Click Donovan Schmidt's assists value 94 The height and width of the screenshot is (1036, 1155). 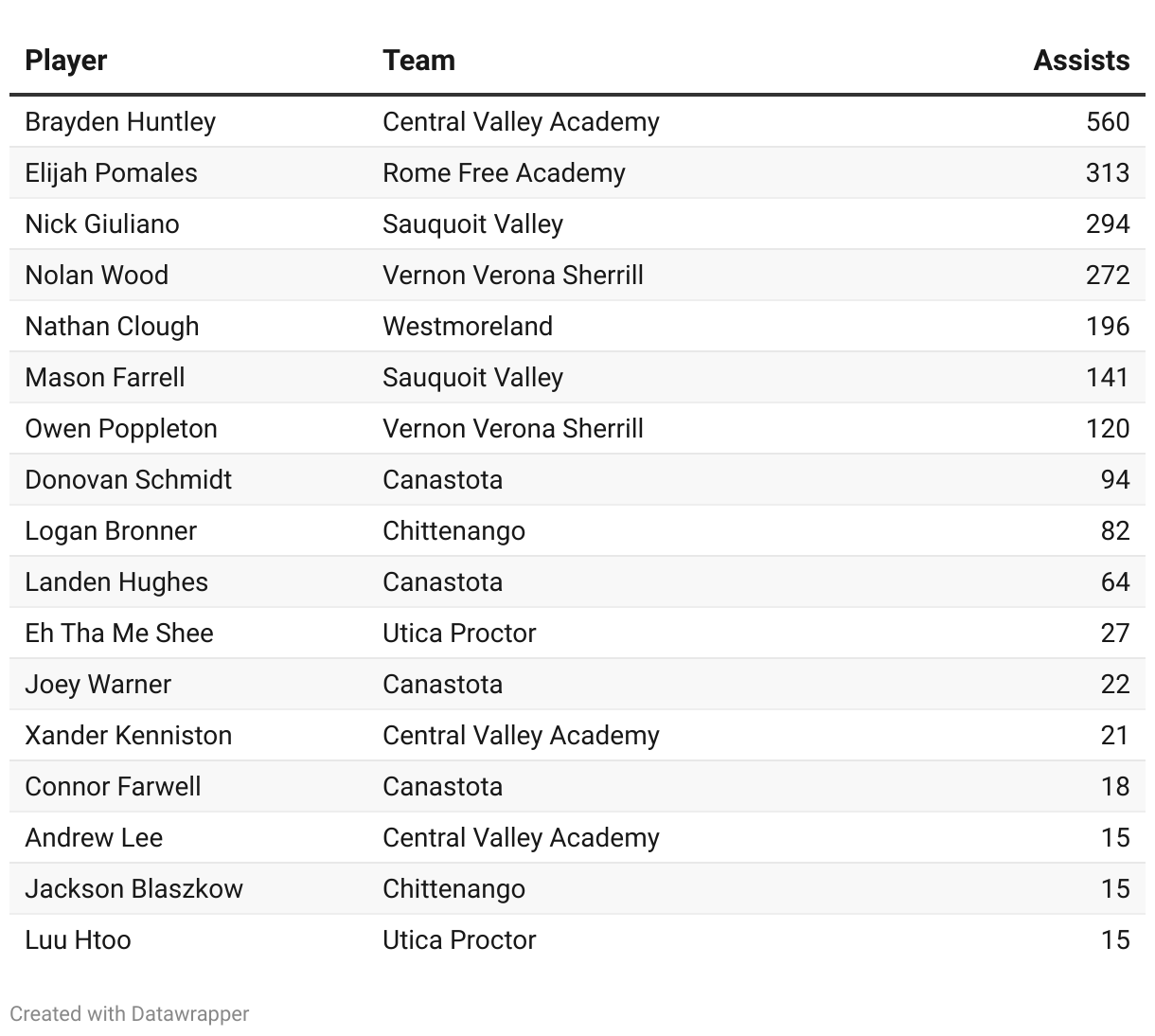coord(1114,480)
